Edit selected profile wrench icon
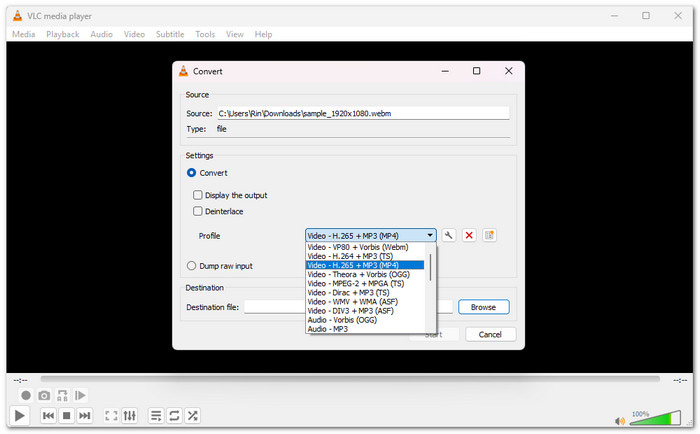 (x=449, y=235)
